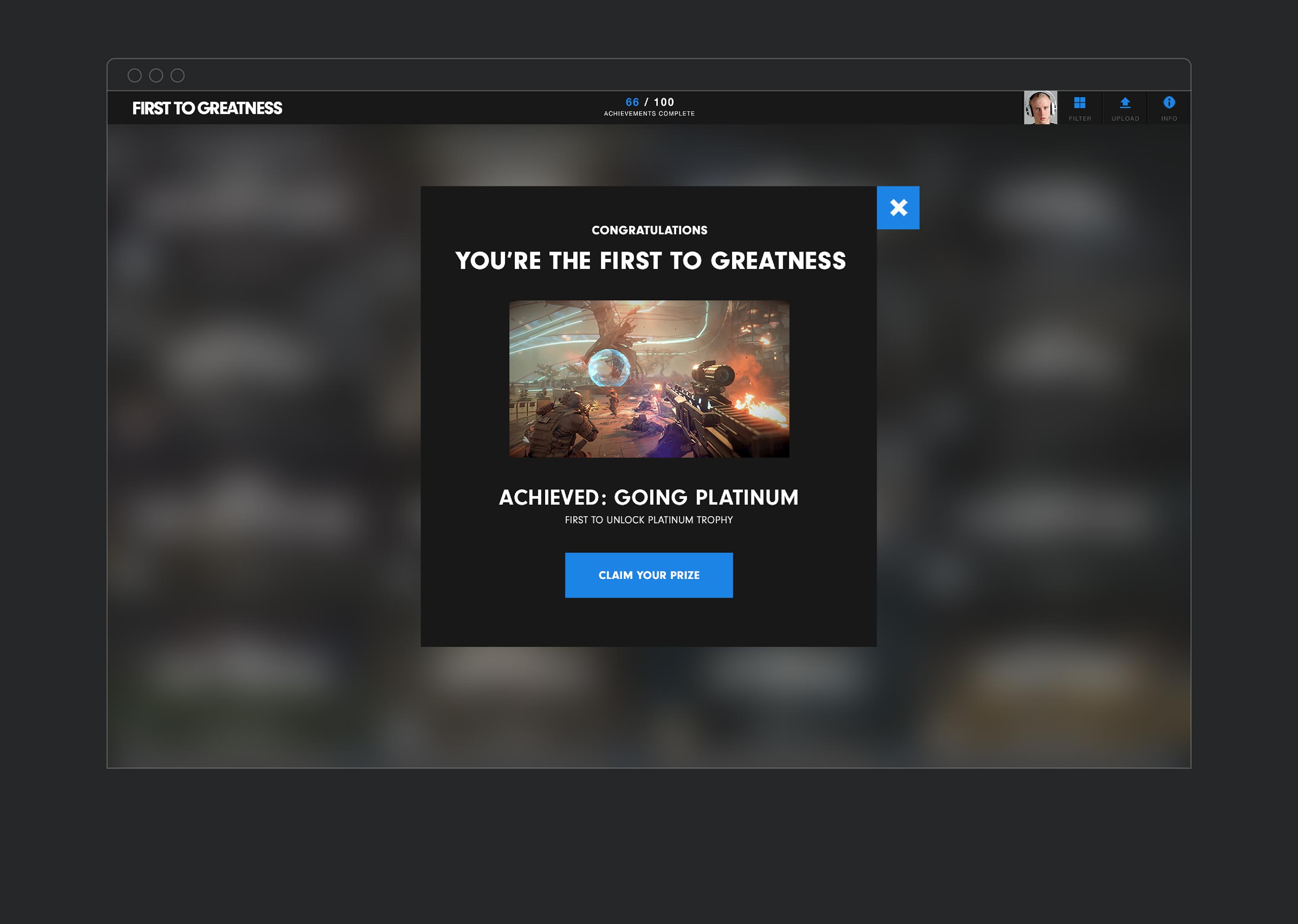Screen dimensions: 1298x924
Task: Select the Achieved: Going Platinum title
Action: coord(649,497)
